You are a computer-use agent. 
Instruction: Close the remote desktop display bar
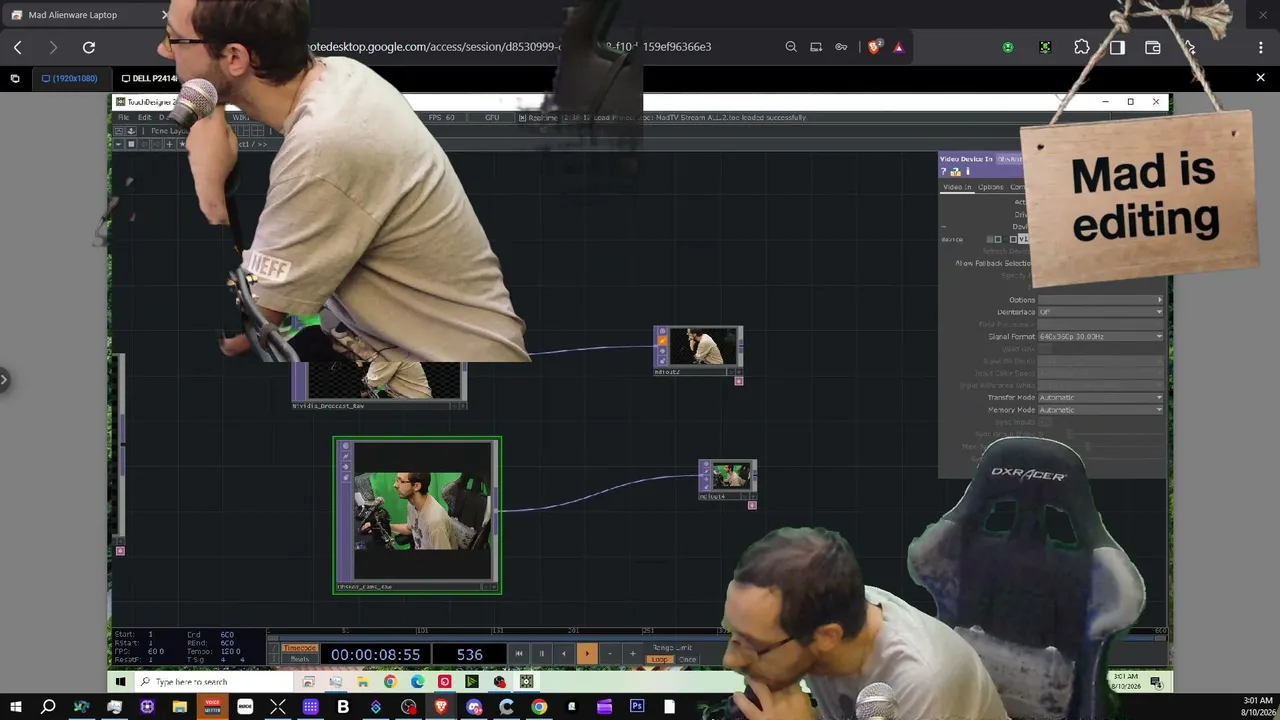(1260, 78)
